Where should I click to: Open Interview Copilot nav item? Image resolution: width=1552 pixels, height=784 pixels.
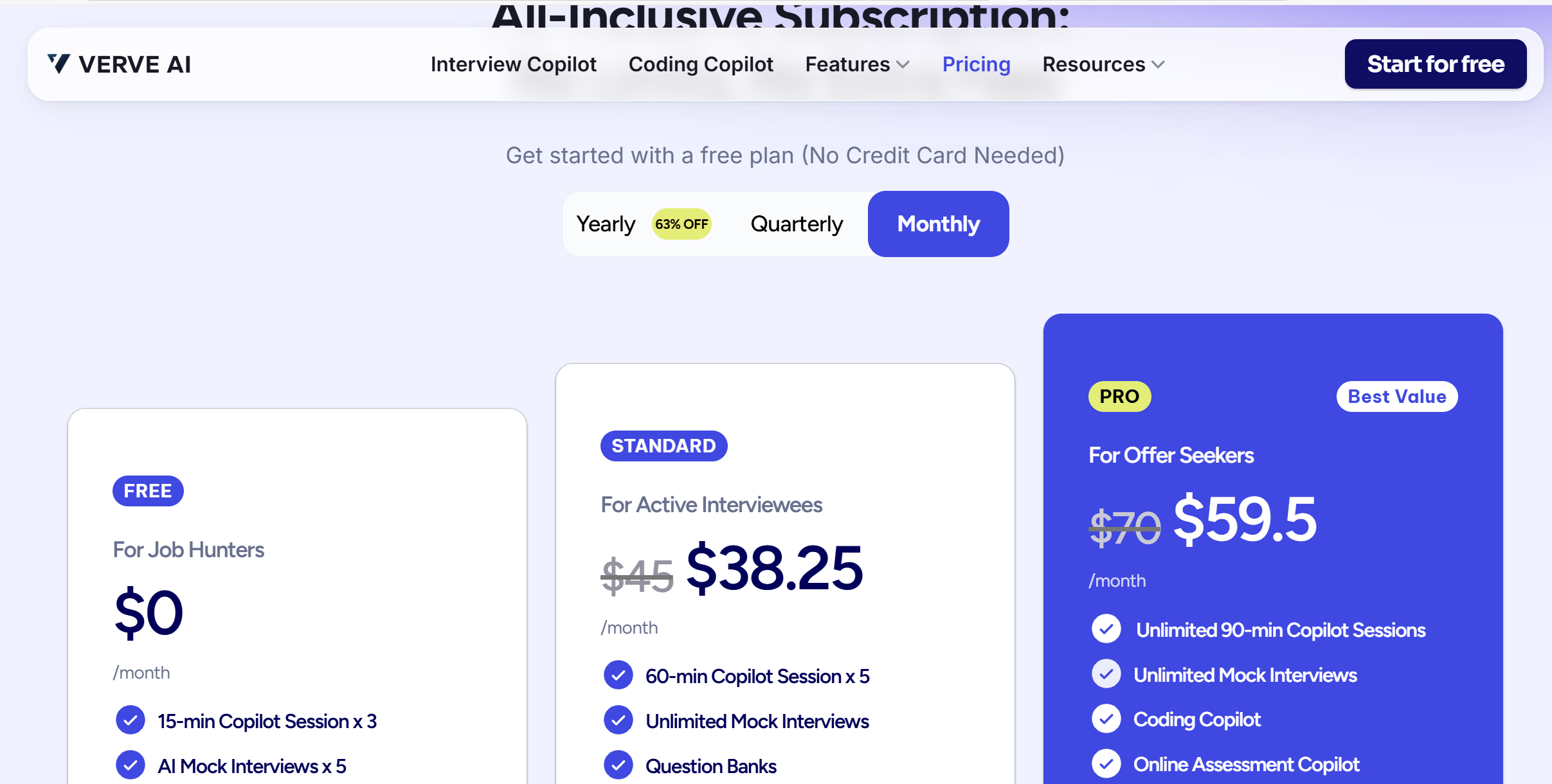pos(514,64)
